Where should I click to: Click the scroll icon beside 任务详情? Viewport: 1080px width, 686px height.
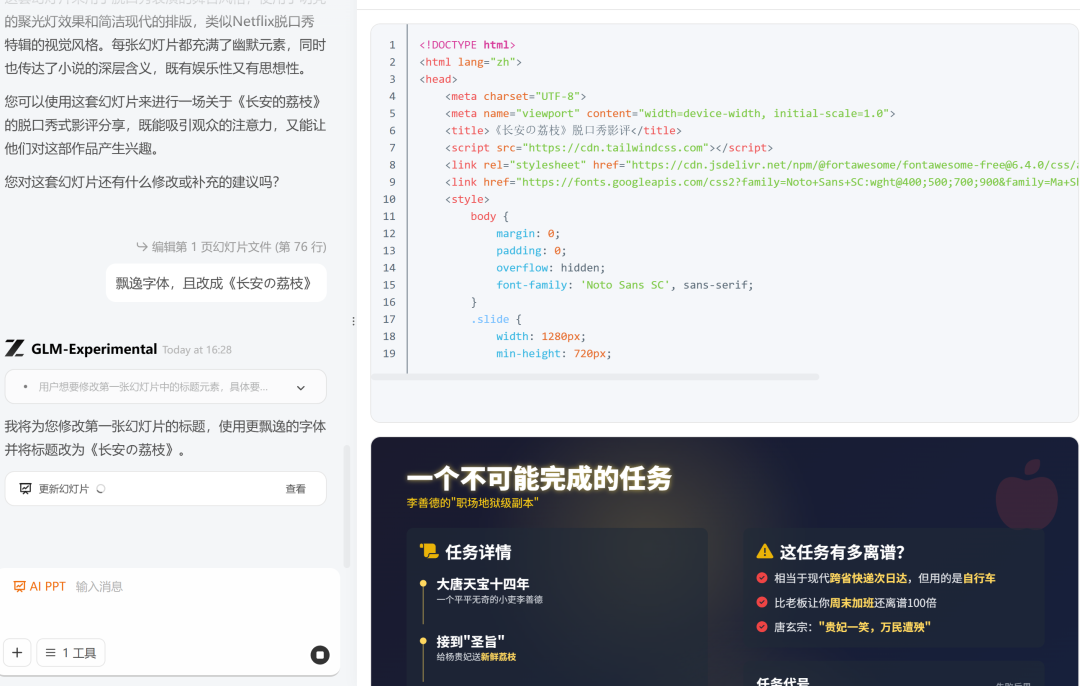click(427, 551)
